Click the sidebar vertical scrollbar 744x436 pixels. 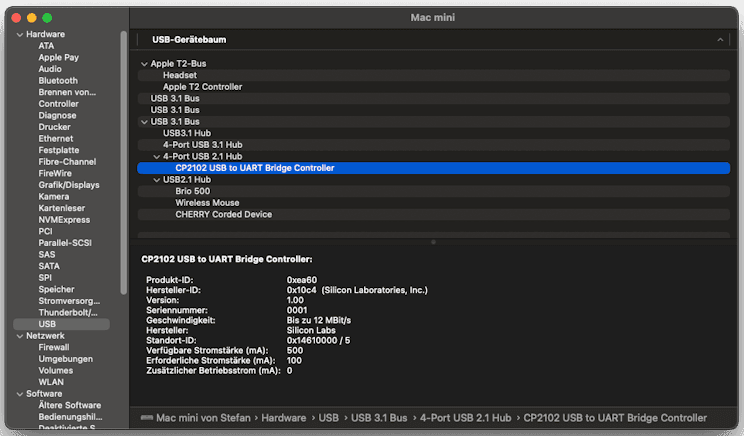[x=124, y=163]
